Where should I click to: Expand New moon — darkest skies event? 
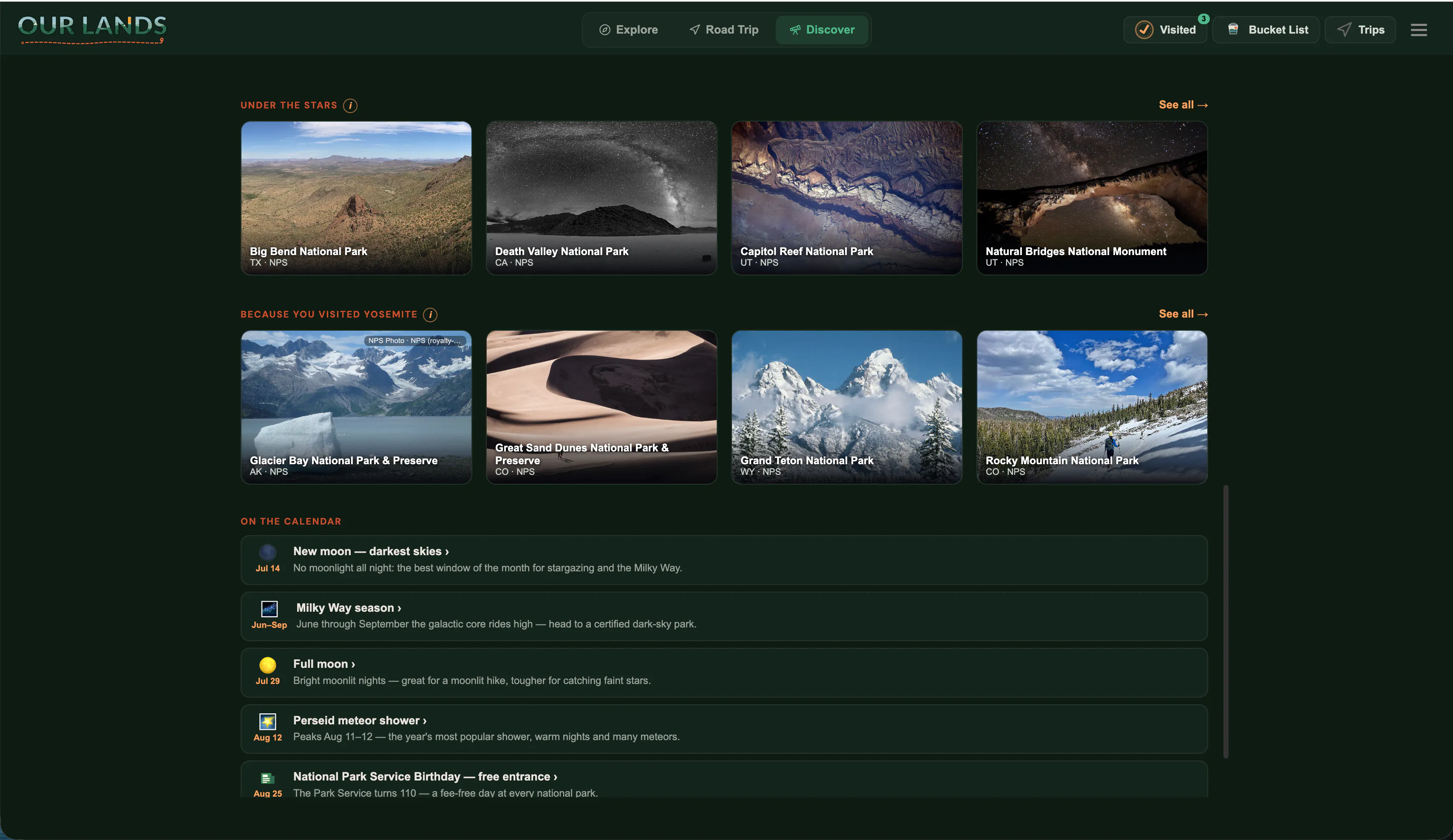(x=724, y=560)
